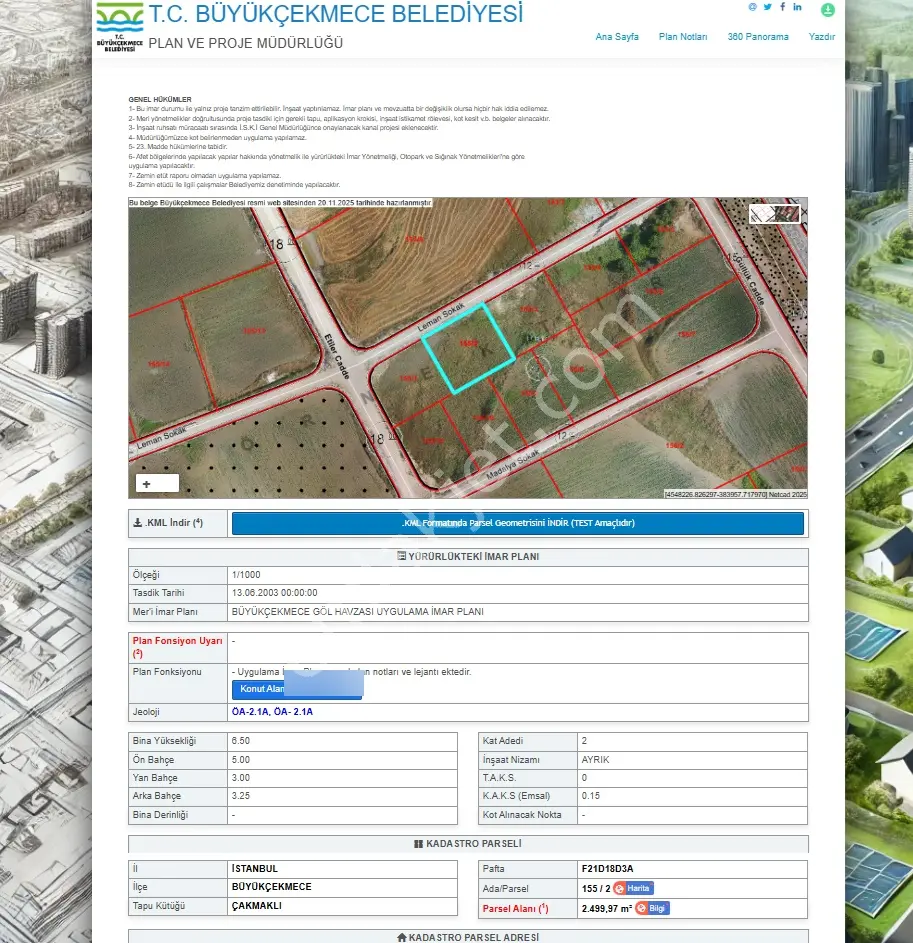The height and width of the screenshot is (943, 913).
Task: Click the red Plan Fonsiyon Uyarı label
Action: pyautogui.click(x=177, y=647)
